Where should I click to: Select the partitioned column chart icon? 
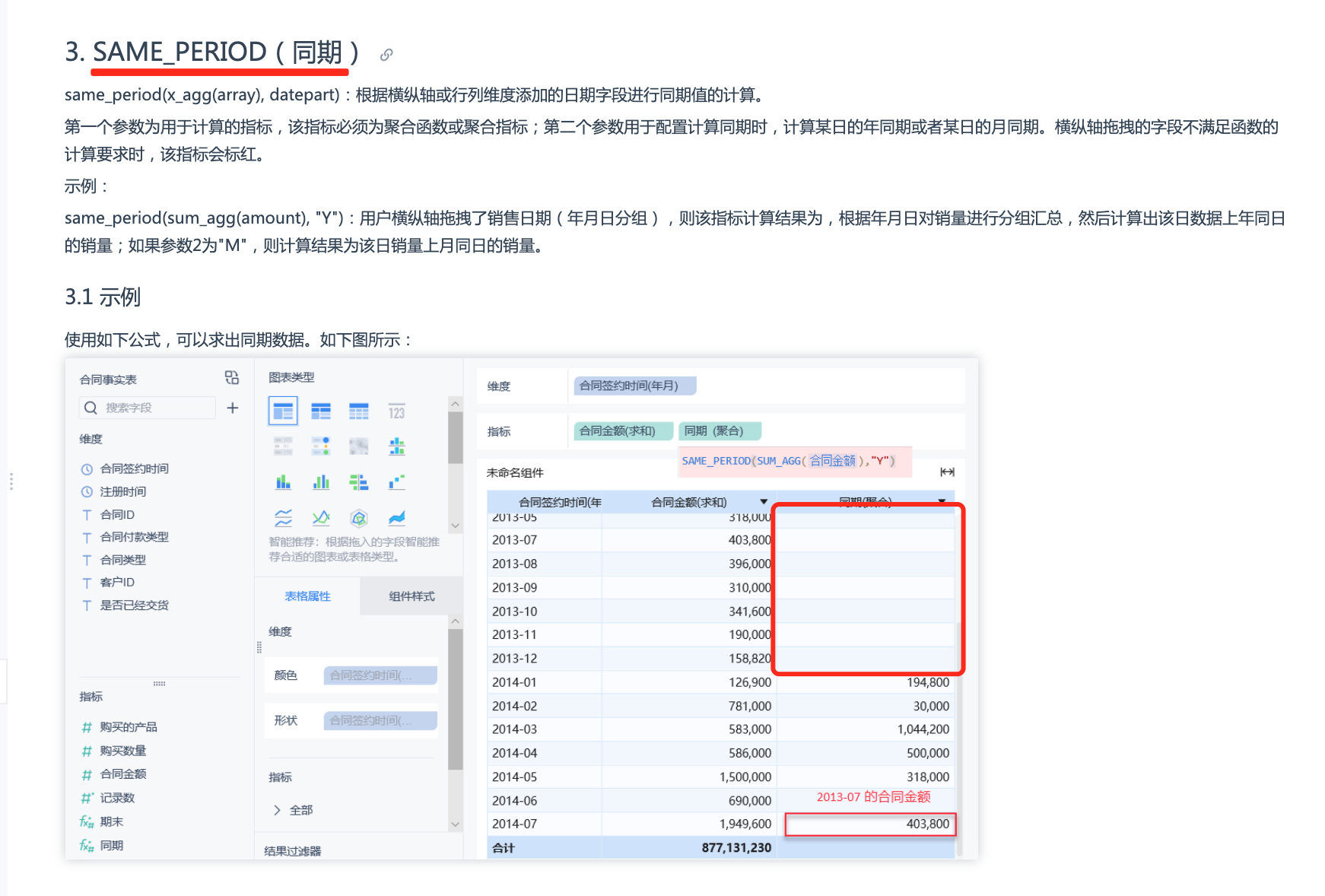397,446
